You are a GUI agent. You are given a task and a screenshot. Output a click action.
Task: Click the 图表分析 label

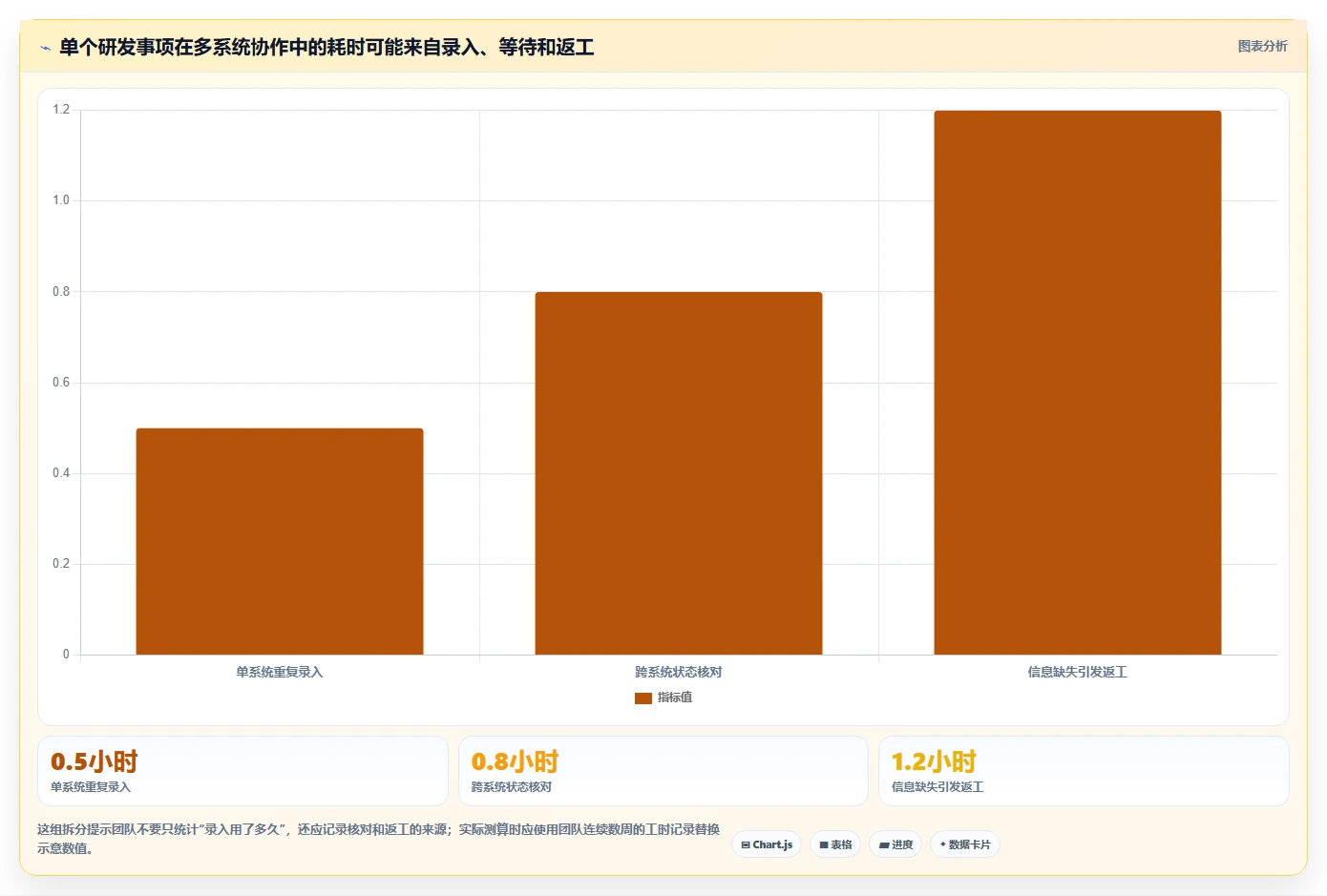pyautogui.click(x=1262, y=46)
